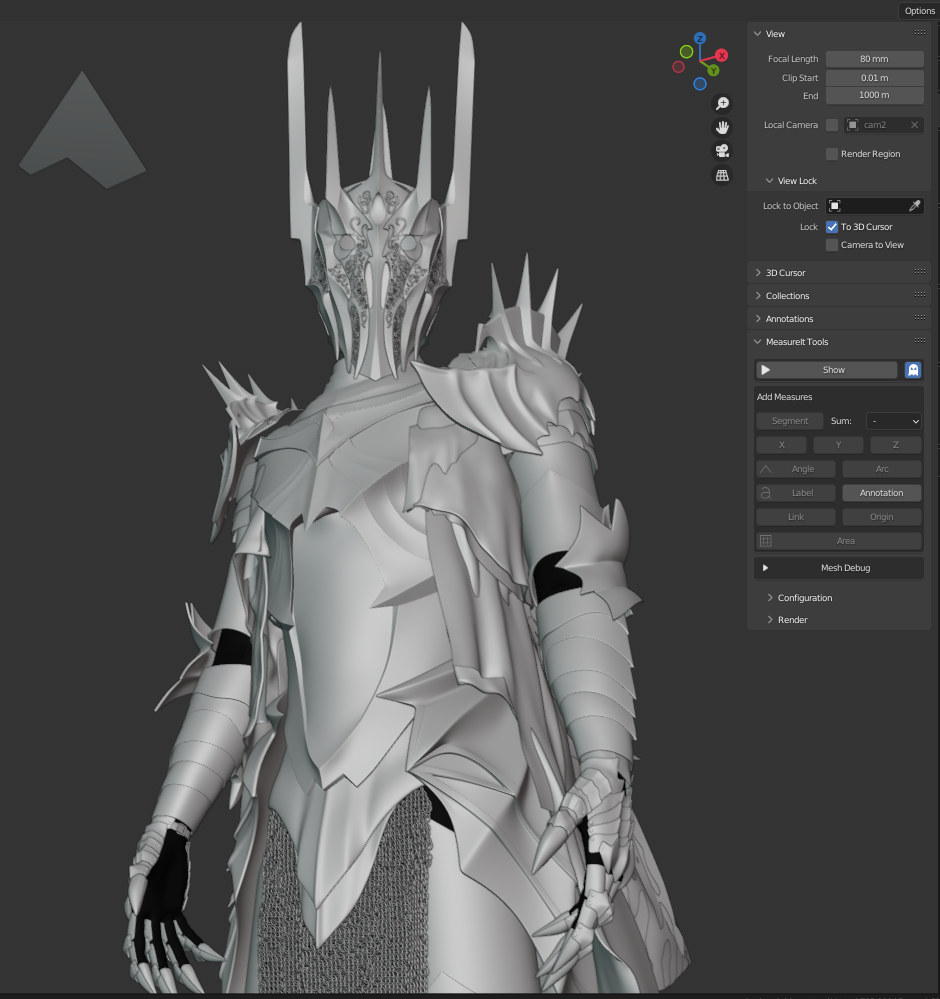Screen dimensions: 940x999
Task: Click the Segment measure button
Action: [x=790, y=421]
